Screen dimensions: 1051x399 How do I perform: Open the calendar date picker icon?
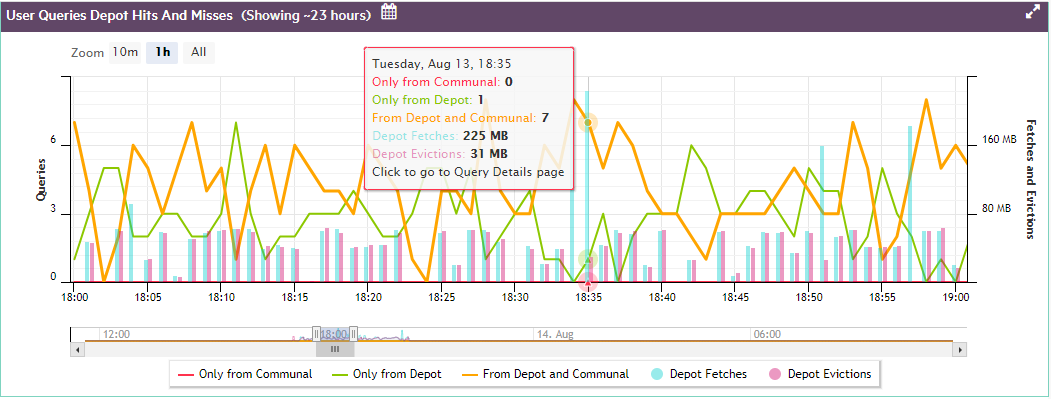point(389,11)
